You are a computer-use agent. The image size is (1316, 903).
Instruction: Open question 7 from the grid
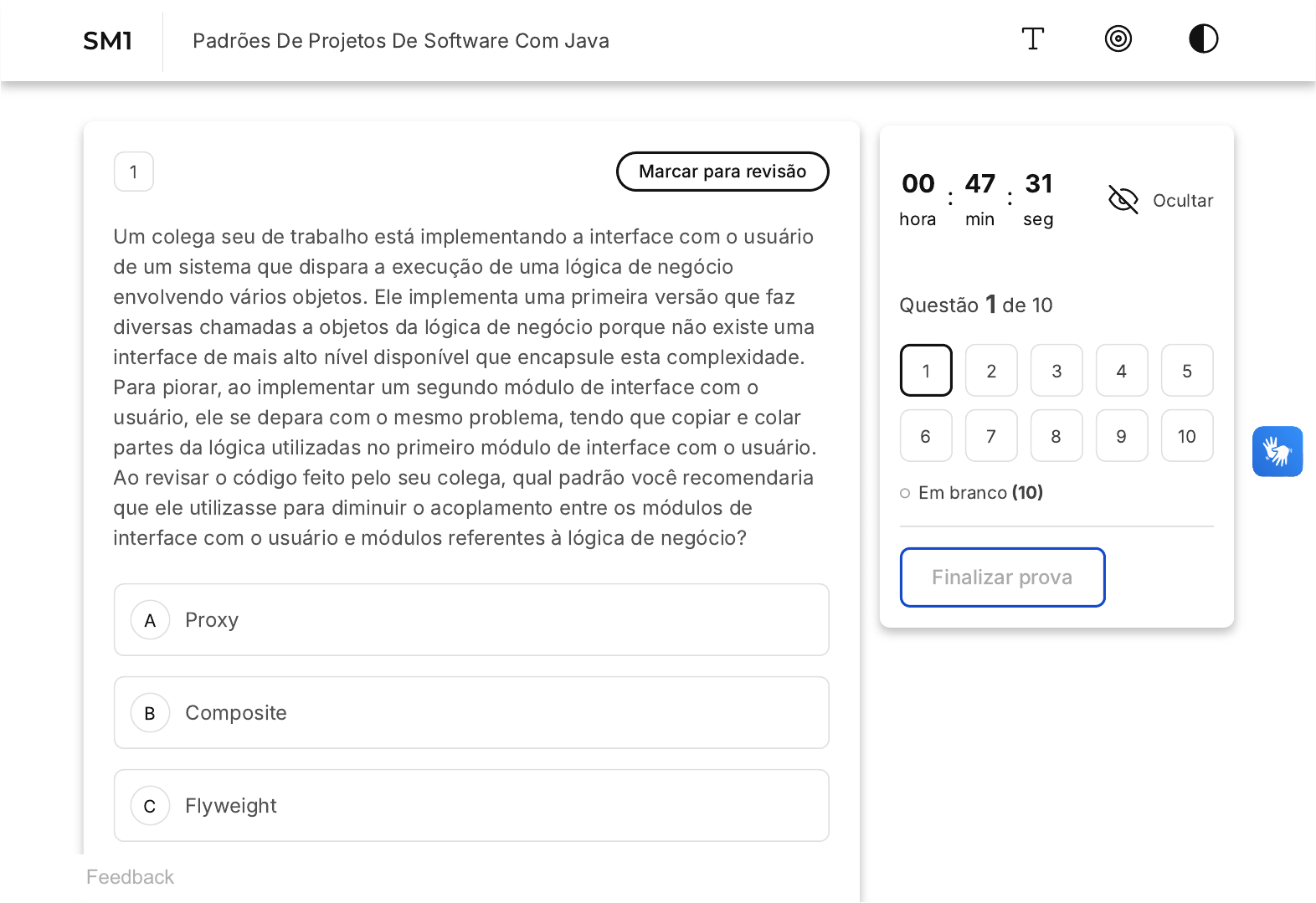click(991, 436)
